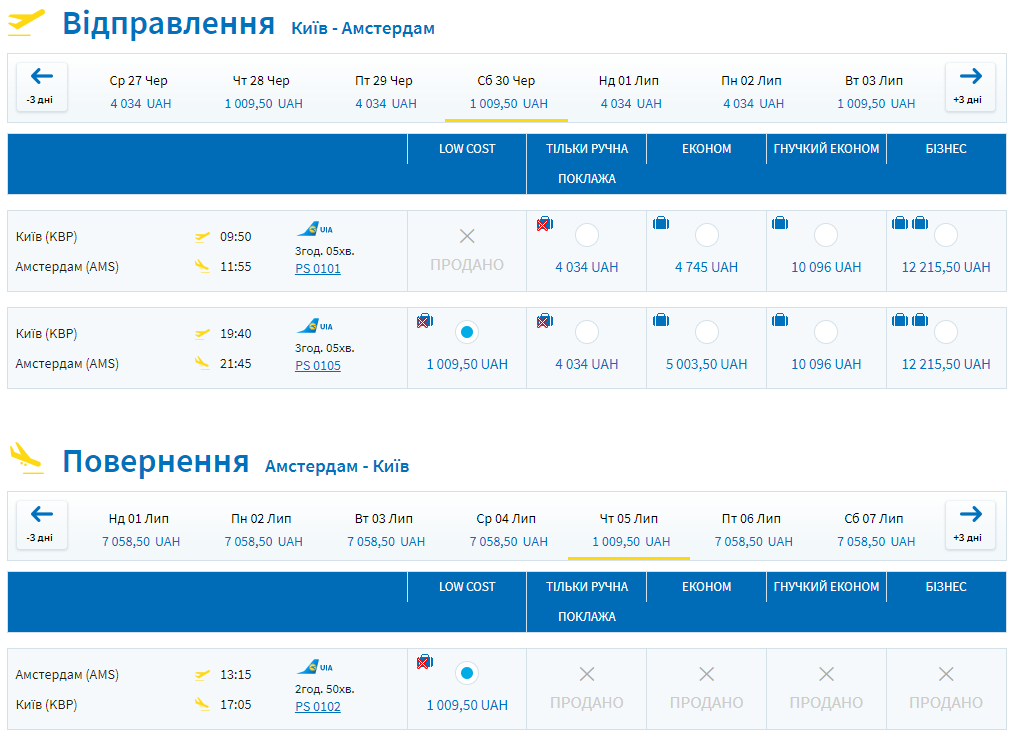Advance return dates by 3 days

[970, 524]
